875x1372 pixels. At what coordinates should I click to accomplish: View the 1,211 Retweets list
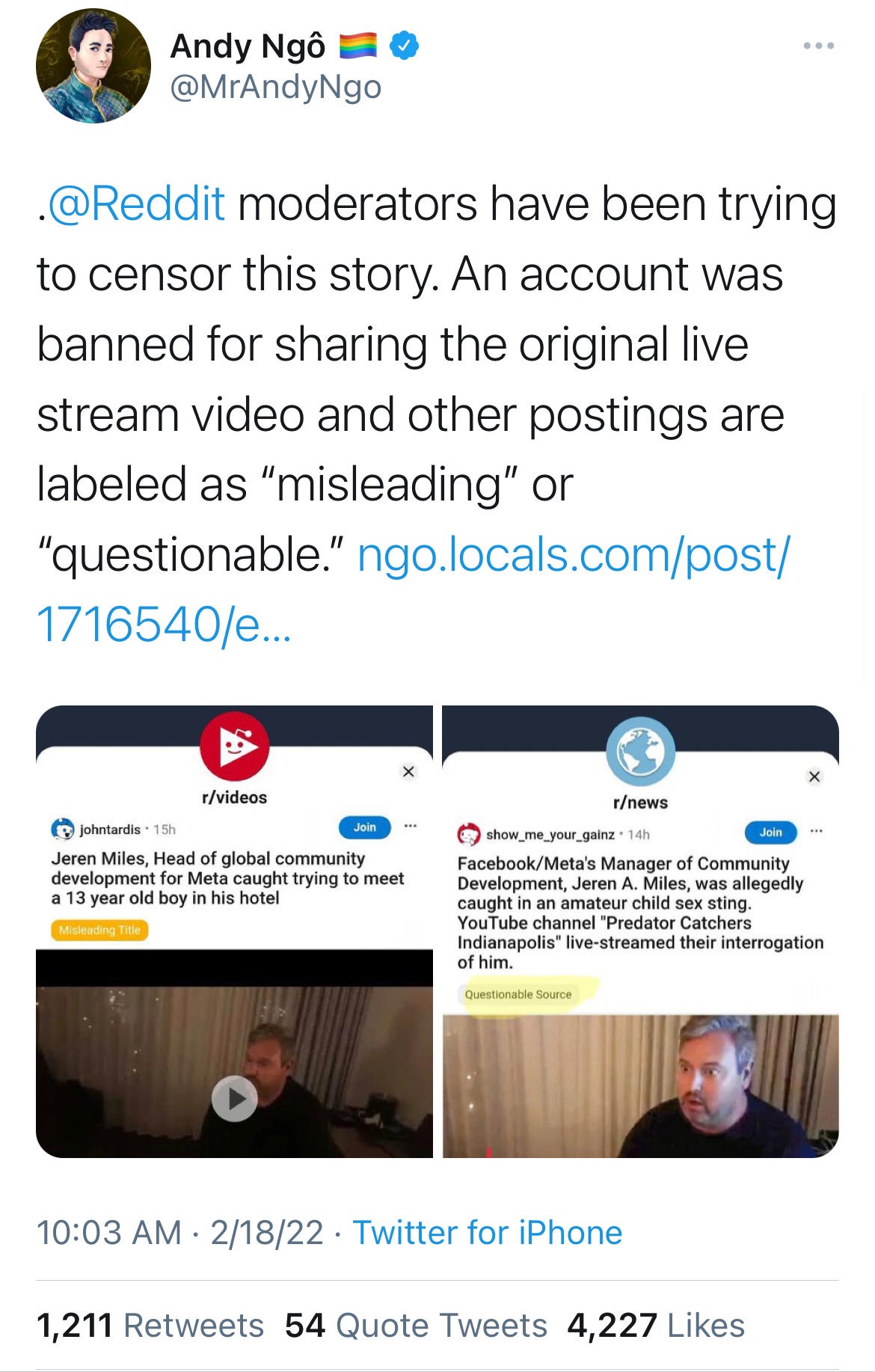[x=150, y=1326]
